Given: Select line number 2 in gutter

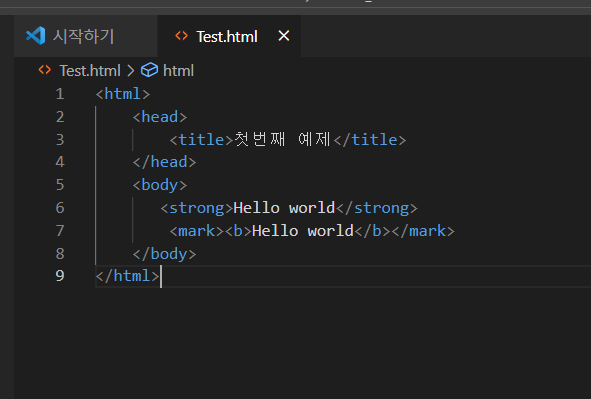Looking at the screenshot, I should point(60,117).
